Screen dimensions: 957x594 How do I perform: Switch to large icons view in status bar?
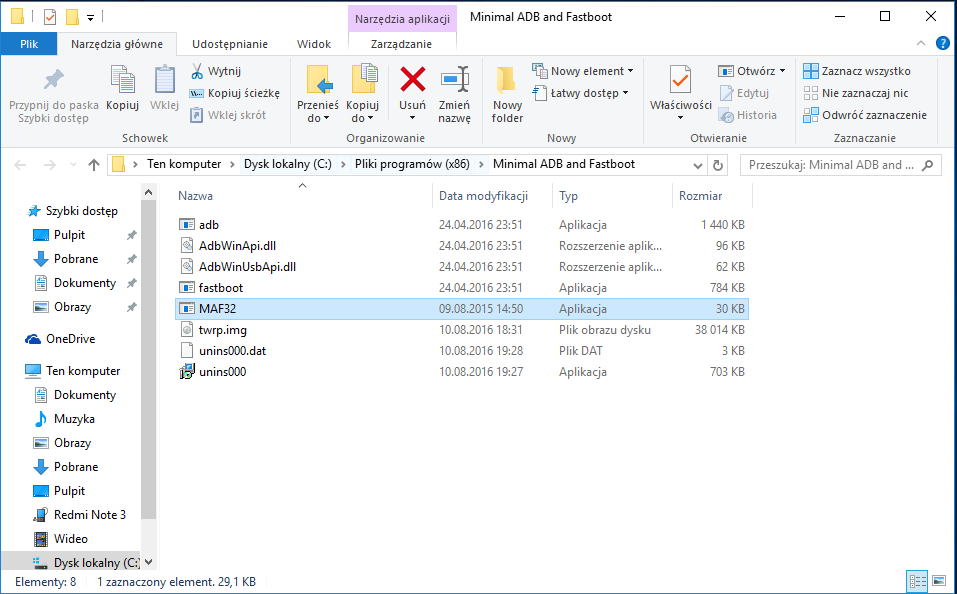[x=939, y=581]
